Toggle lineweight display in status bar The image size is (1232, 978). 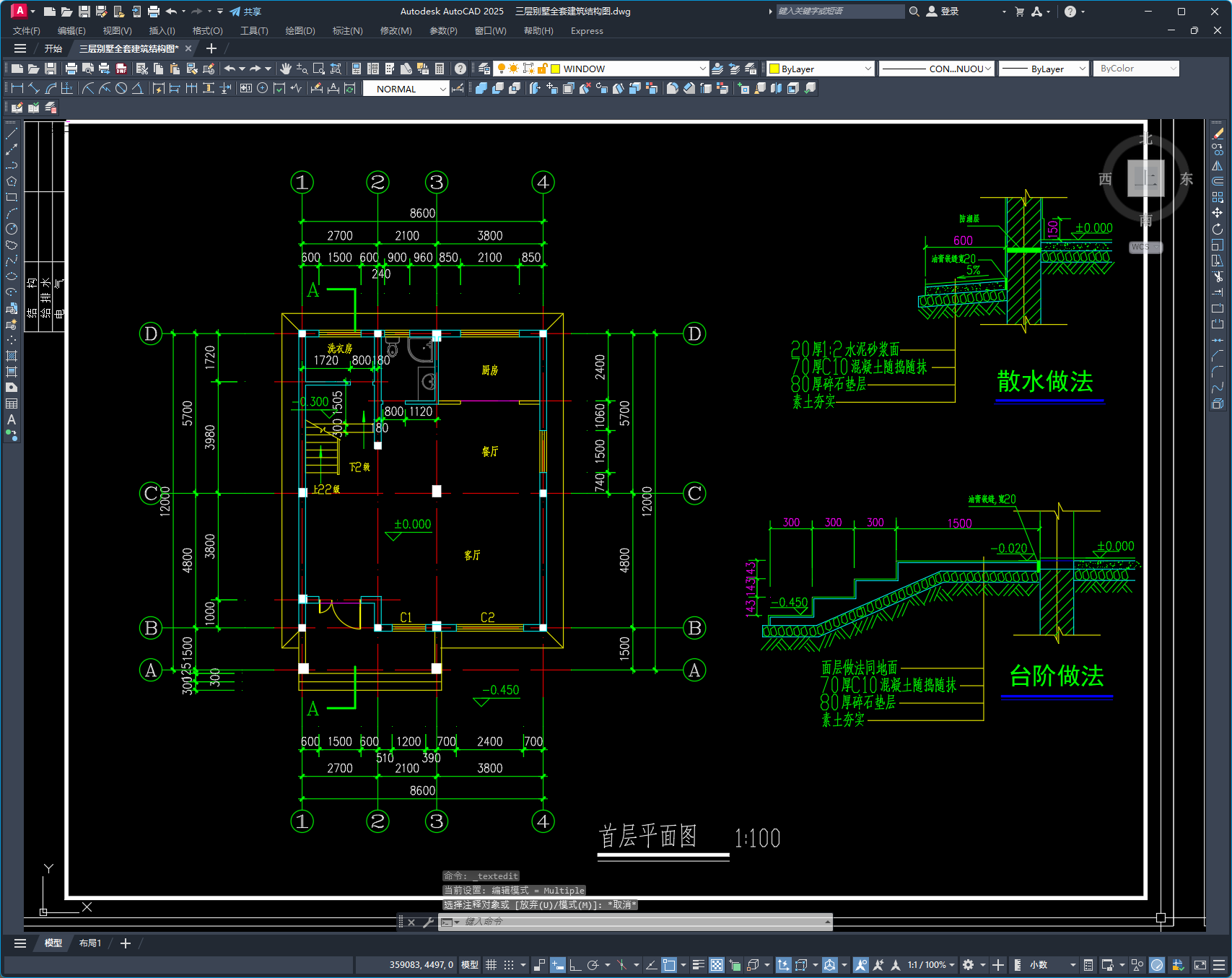[x=698, y=965]
